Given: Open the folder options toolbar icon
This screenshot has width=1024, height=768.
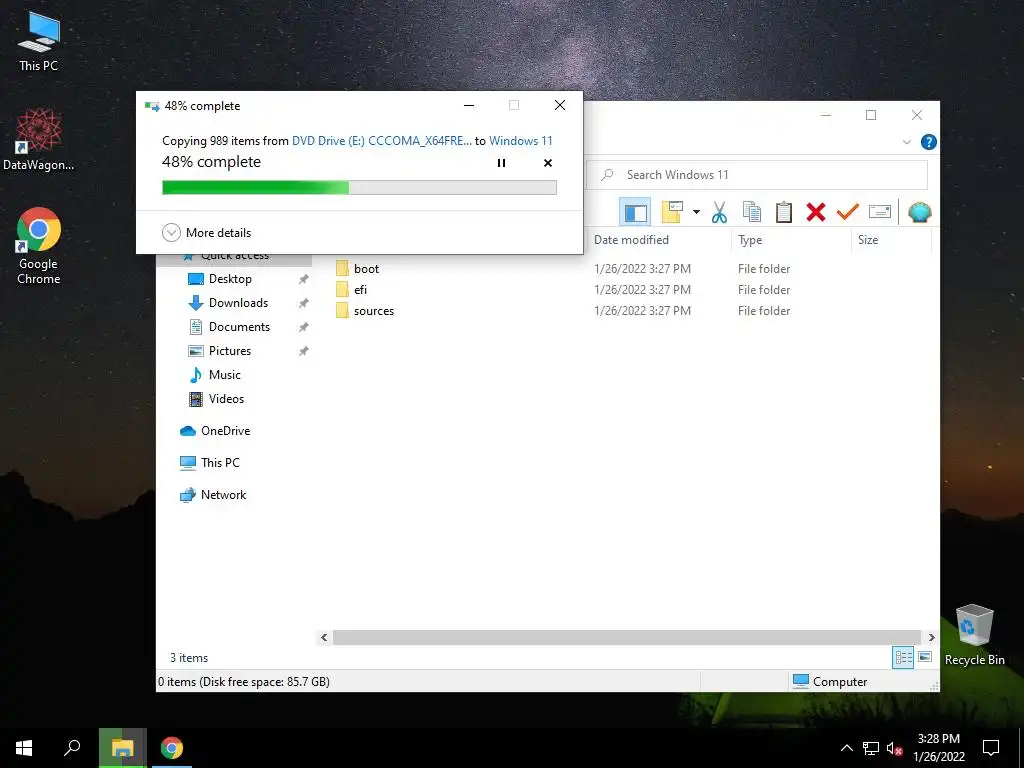Looking at the screenshot, I should coord(672,212).
